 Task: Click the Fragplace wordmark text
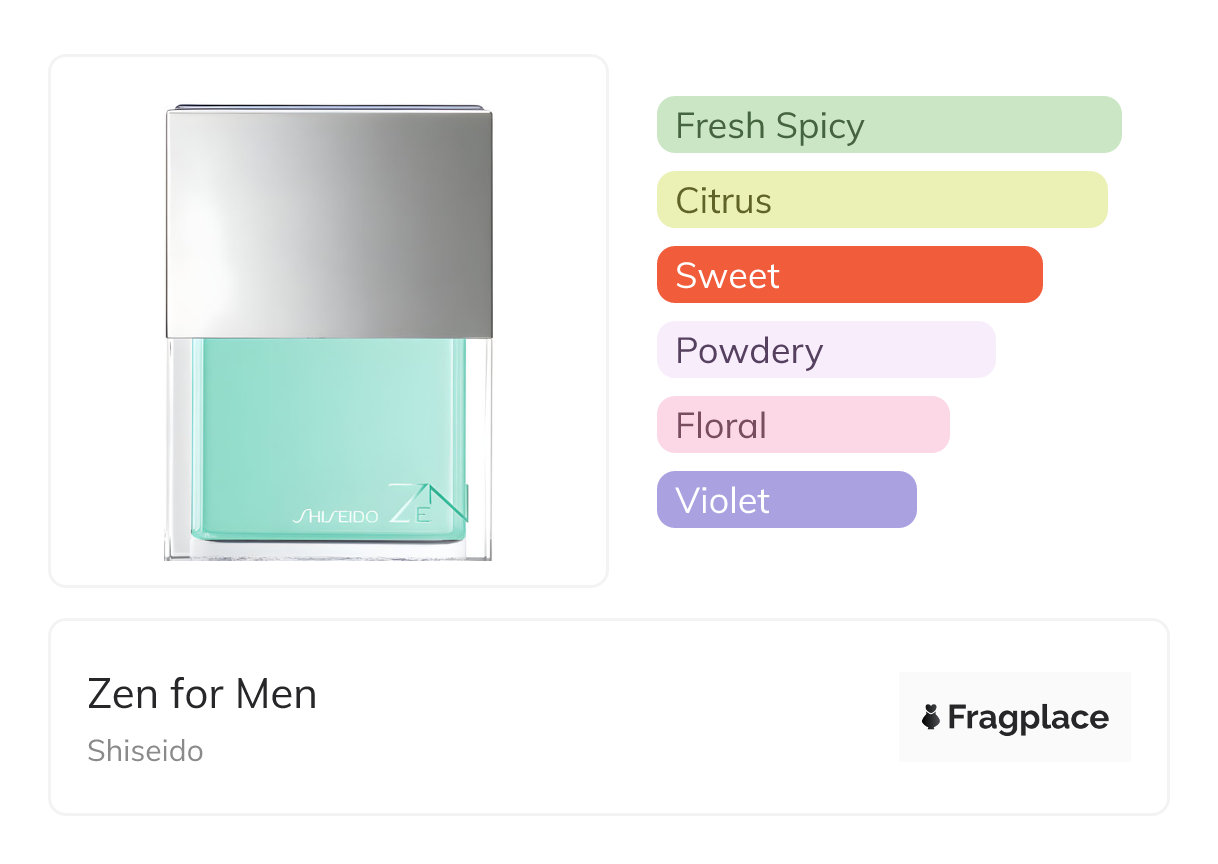(1028, 717)
